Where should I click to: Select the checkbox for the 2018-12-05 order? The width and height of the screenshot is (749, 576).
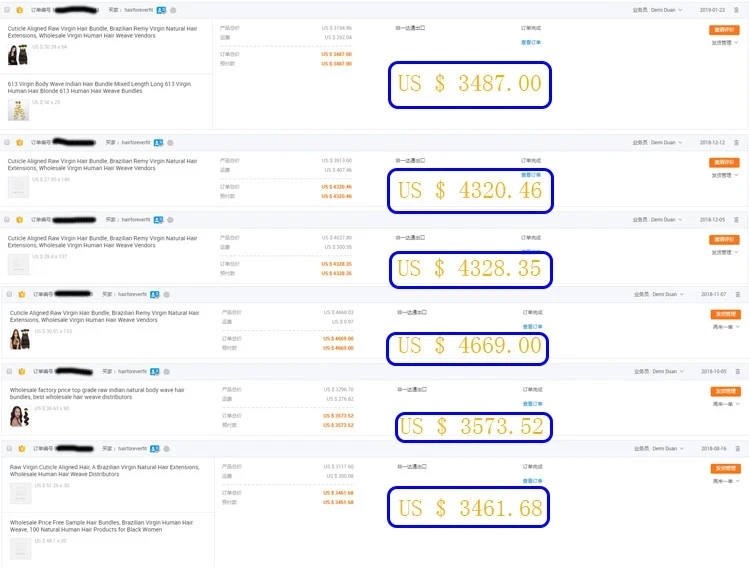click(7, 220)
